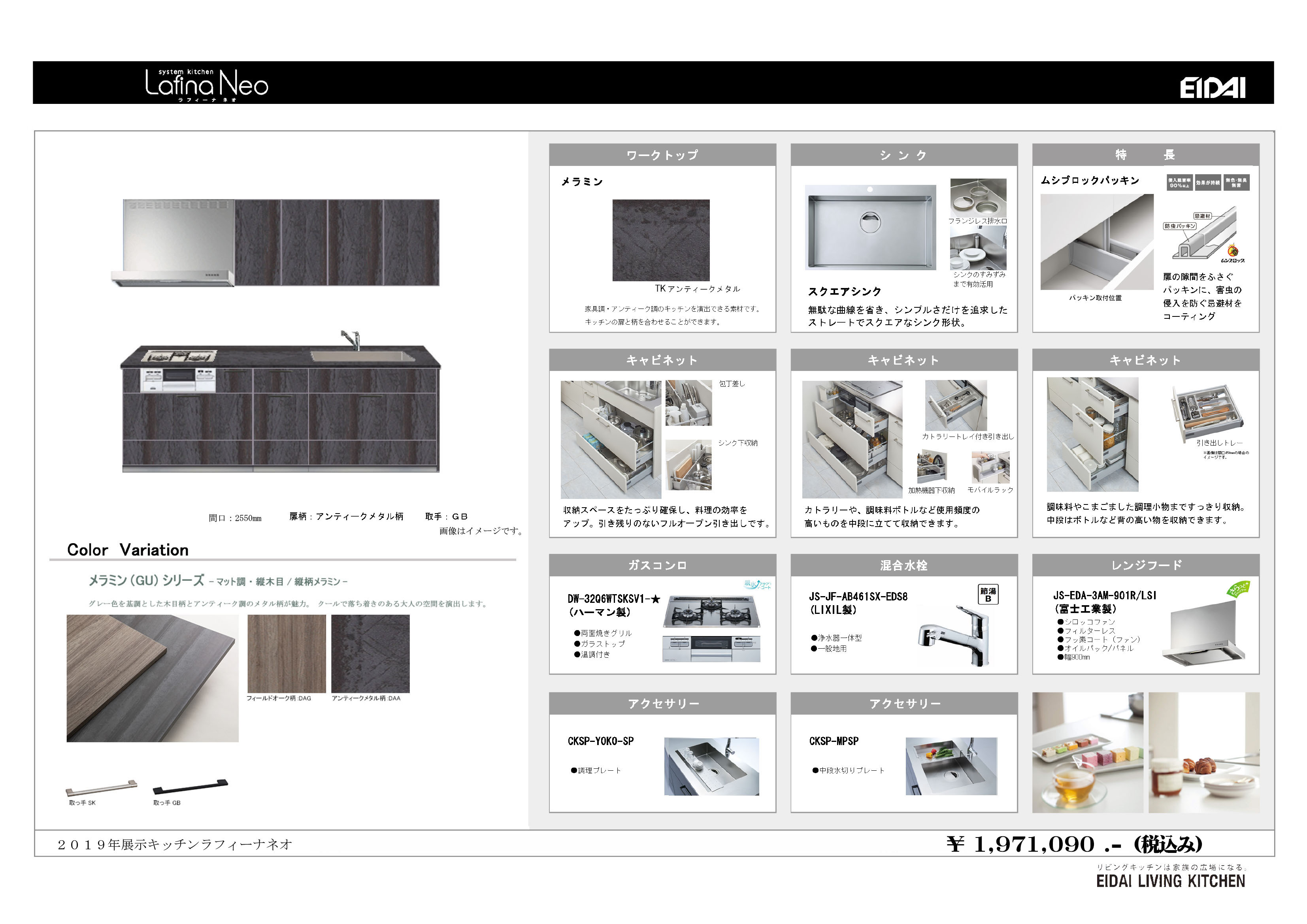Select the アンティークメタル柄 DAA dark swatch
This screenshot has width=1307, height=924.
pos(371,654)
